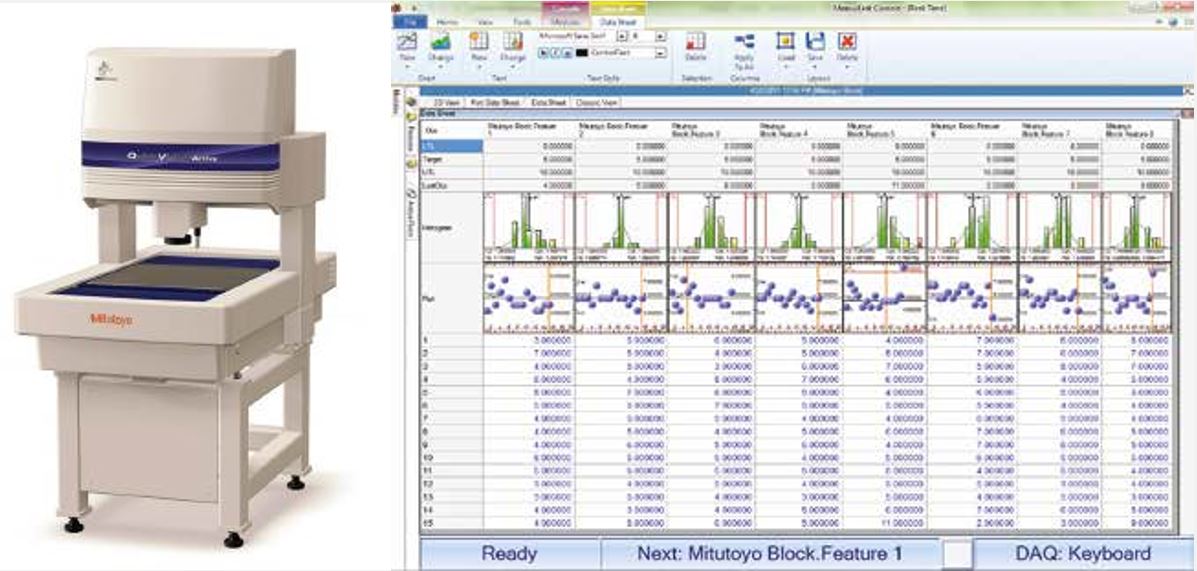Click the Change chart icon
Viewport: 1197px width, 571px height.
coord(440,41)
